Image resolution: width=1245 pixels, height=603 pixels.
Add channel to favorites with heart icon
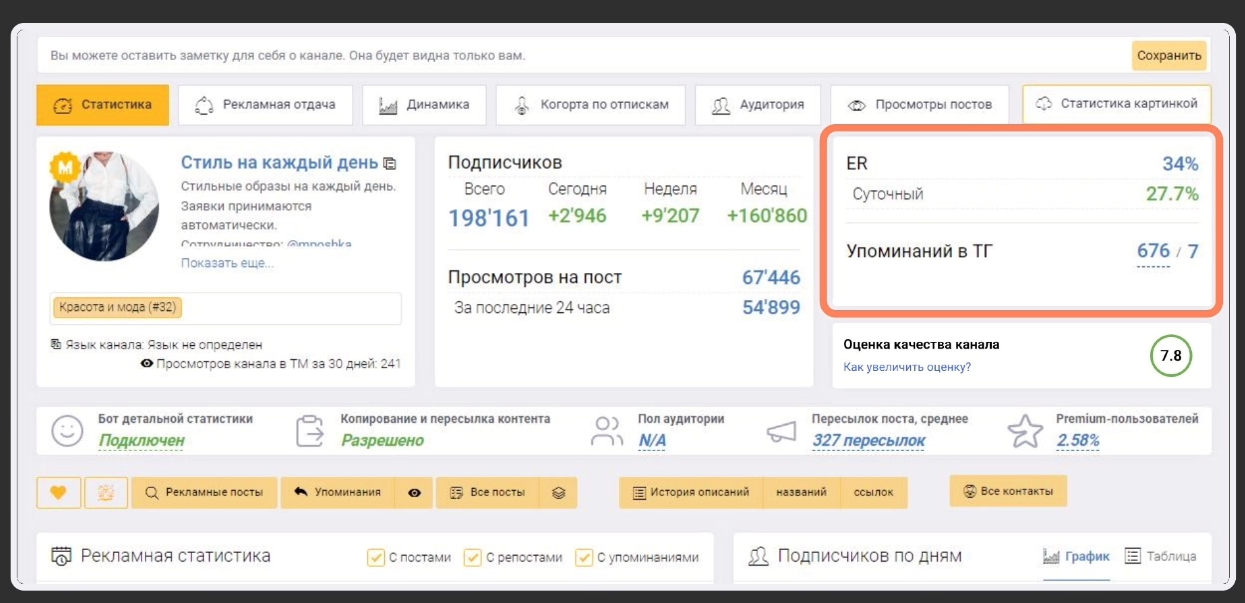pos(58,493)
